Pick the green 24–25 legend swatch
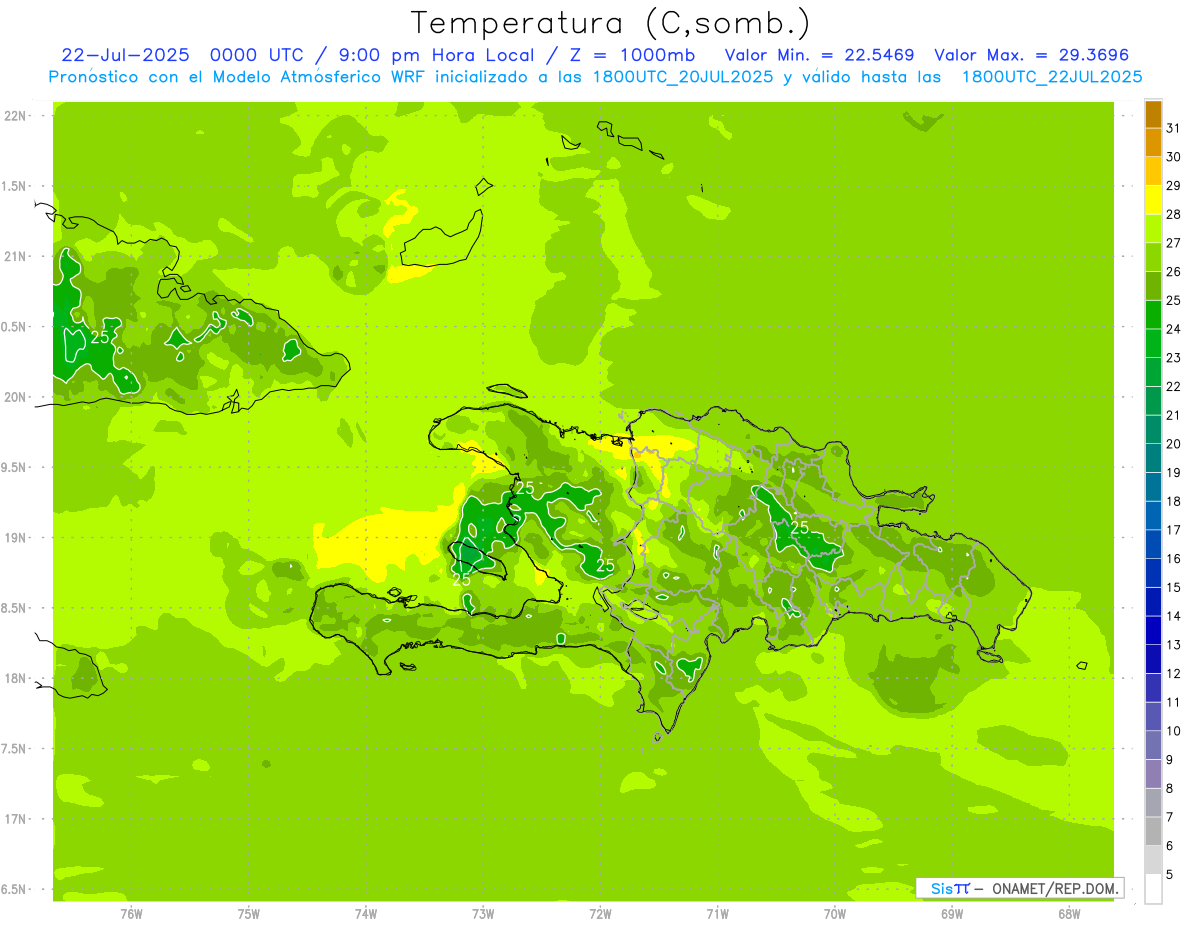The image size is (1200, 927). (1153, 315)
